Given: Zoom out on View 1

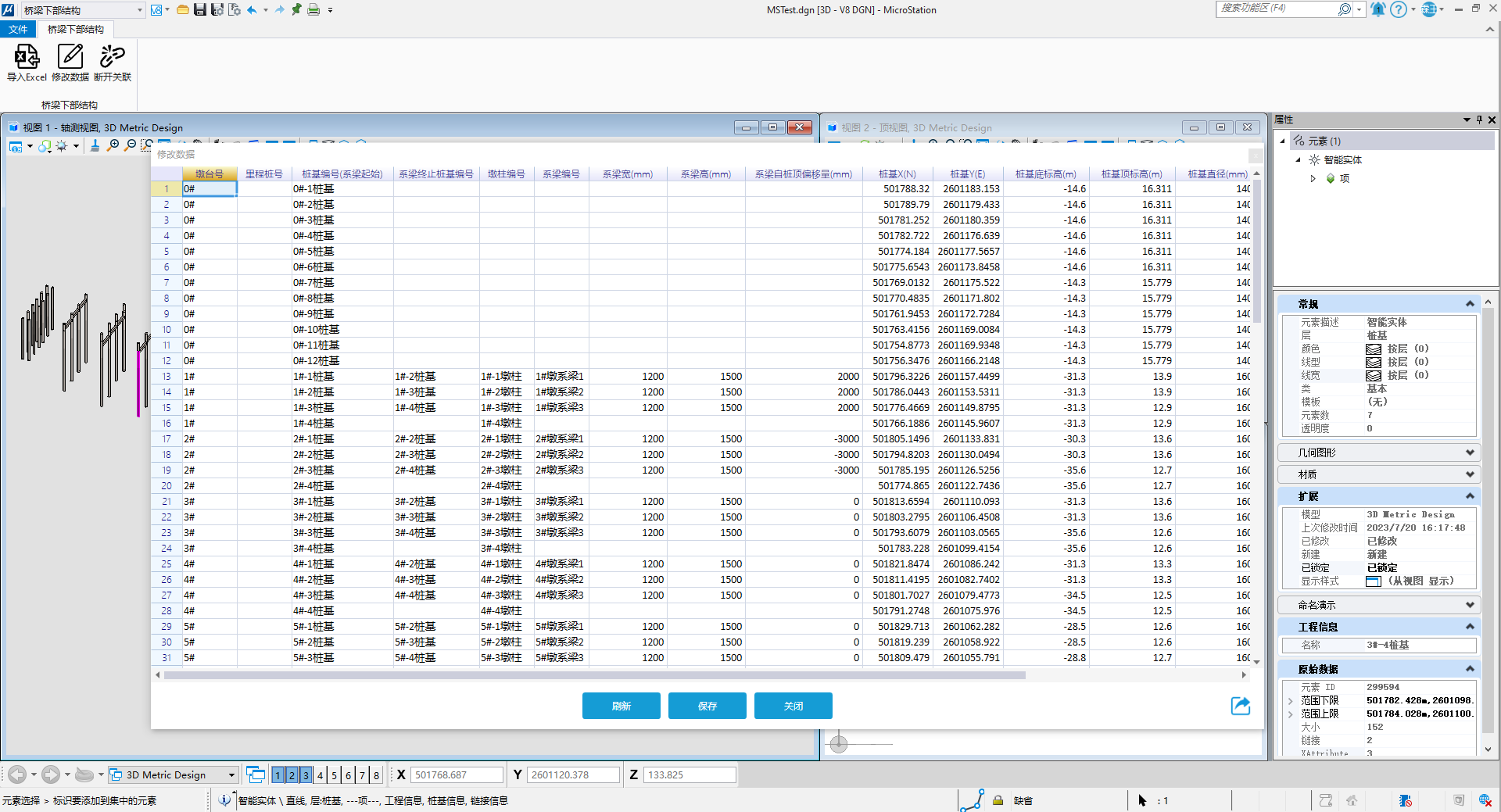Looking at the screenshot, I should coord(130,146).
